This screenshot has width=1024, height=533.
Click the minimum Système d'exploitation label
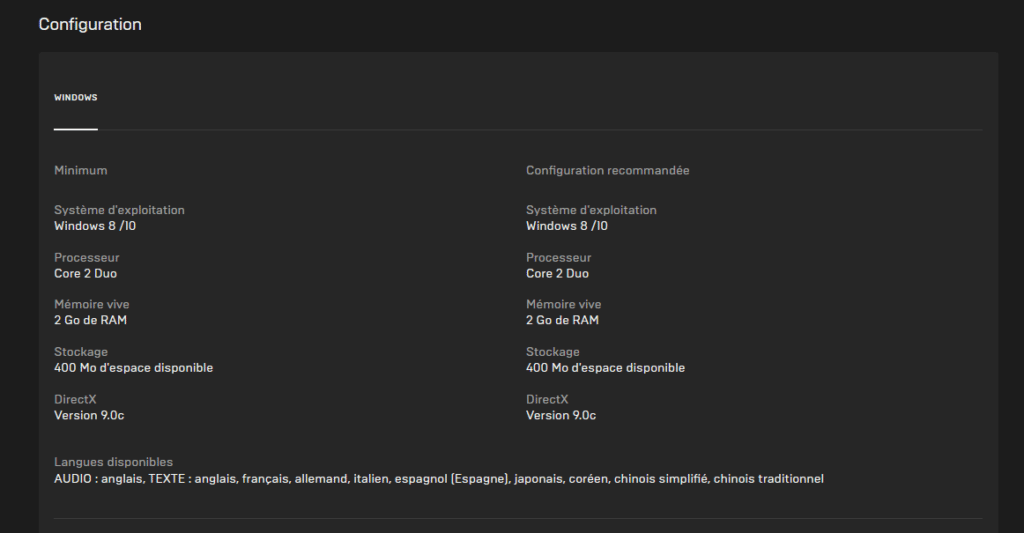tap(120, 210)
